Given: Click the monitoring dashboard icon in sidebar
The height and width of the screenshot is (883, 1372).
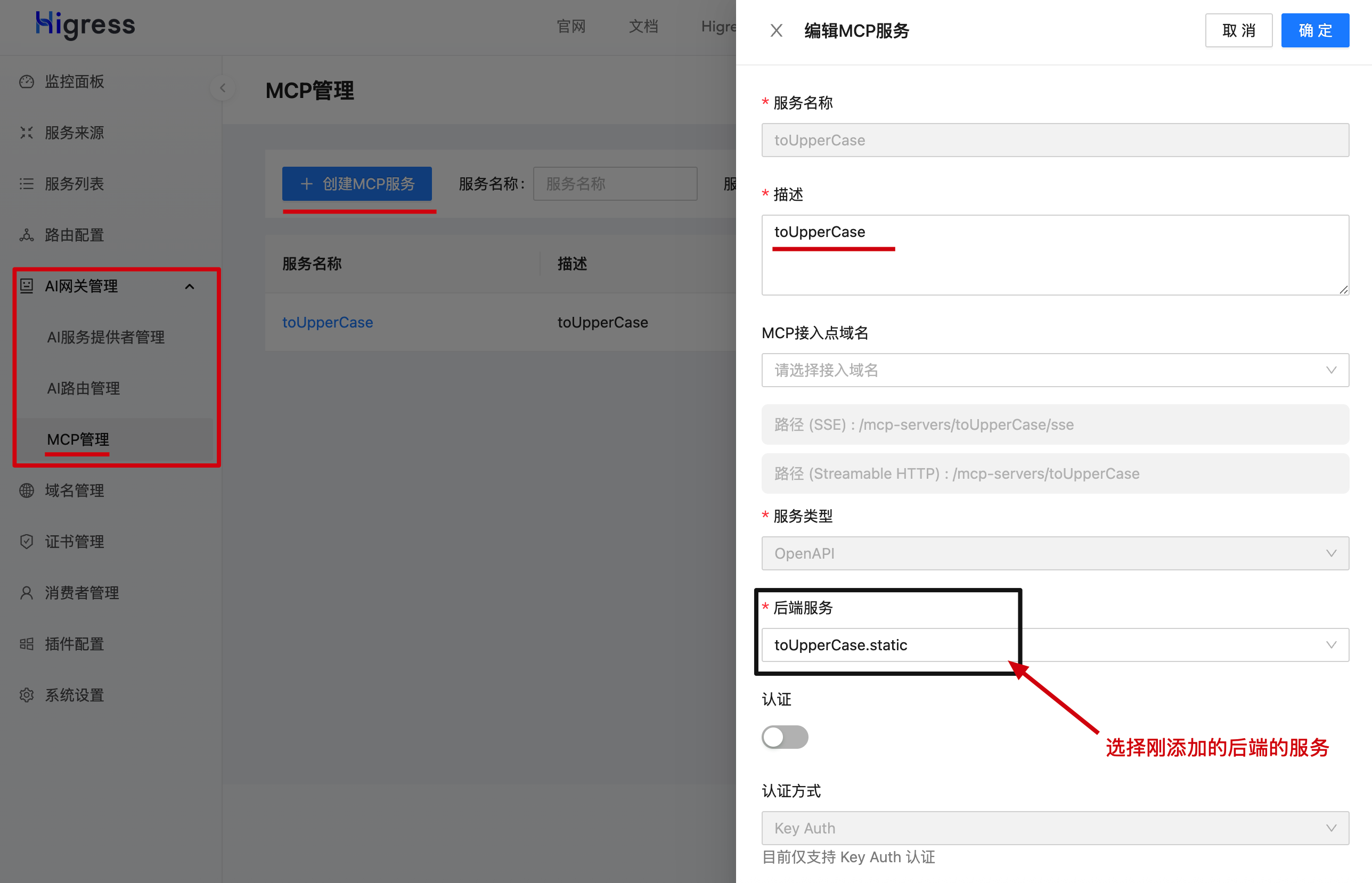Looking at the screenshot, I should pos(27,82).
